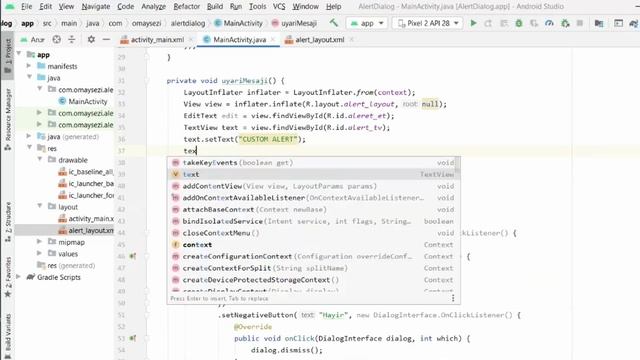640x360 pixels.
Task: Open the Project tool window side tab
Action: tap(7, 56)
